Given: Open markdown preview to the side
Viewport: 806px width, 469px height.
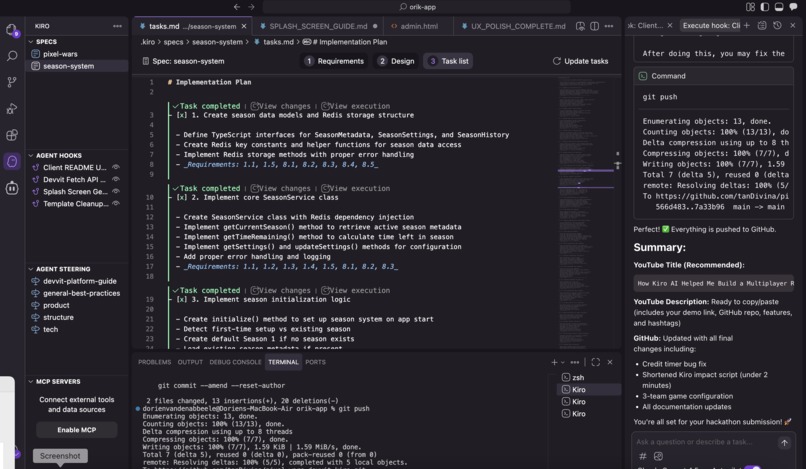Looking at the screenshot, I should pyautogui.click(x=580, y=26).
